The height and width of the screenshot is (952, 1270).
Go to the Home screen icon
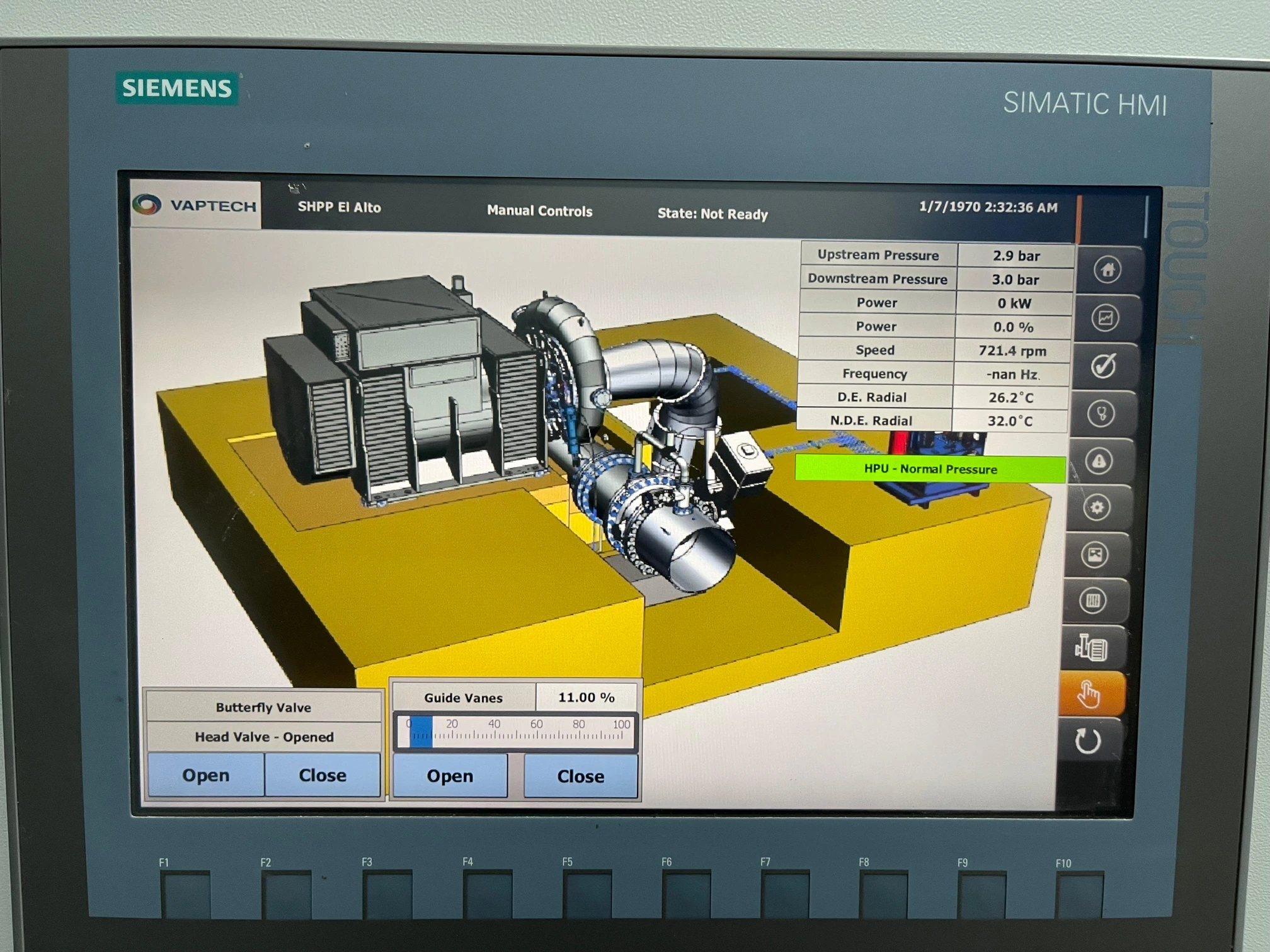click(x=1107, y=270)
